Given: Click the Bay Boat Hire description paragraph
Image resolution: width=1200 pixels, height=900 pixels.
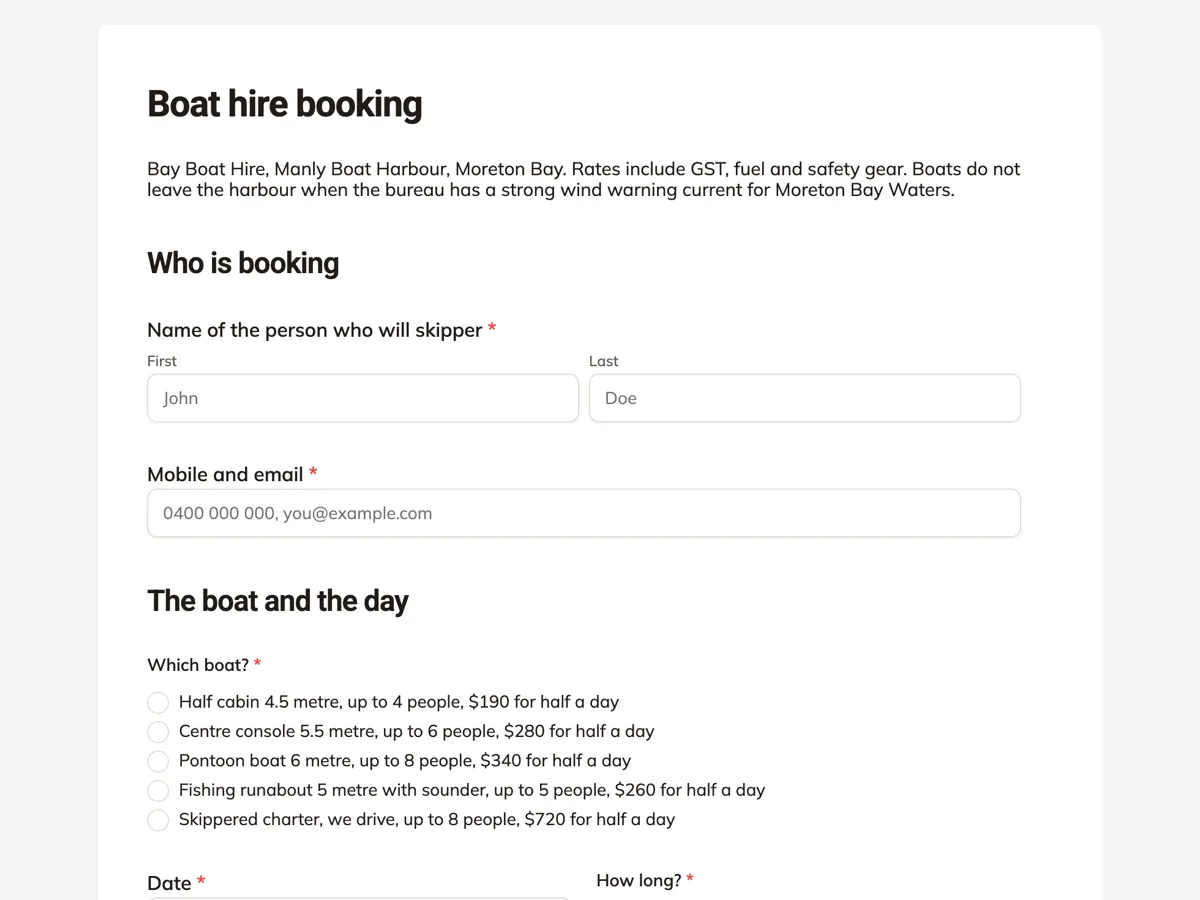Looking at the screenshot, I should tap(584, 179).
